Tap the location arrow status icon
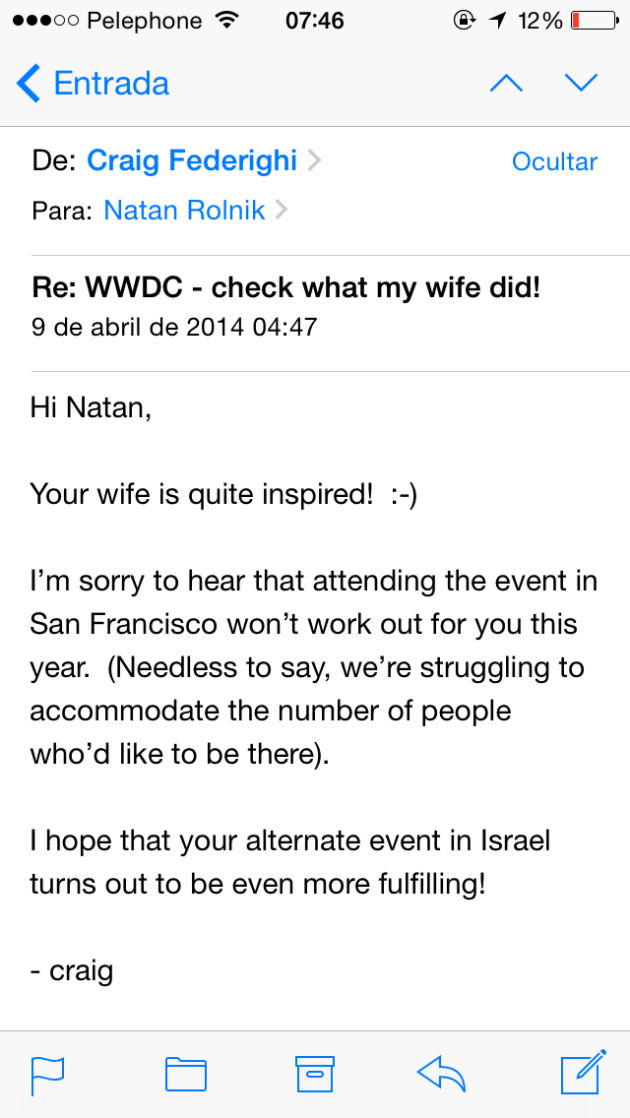The height and width of the screenshot is (1118, 630). pos(497,20)
